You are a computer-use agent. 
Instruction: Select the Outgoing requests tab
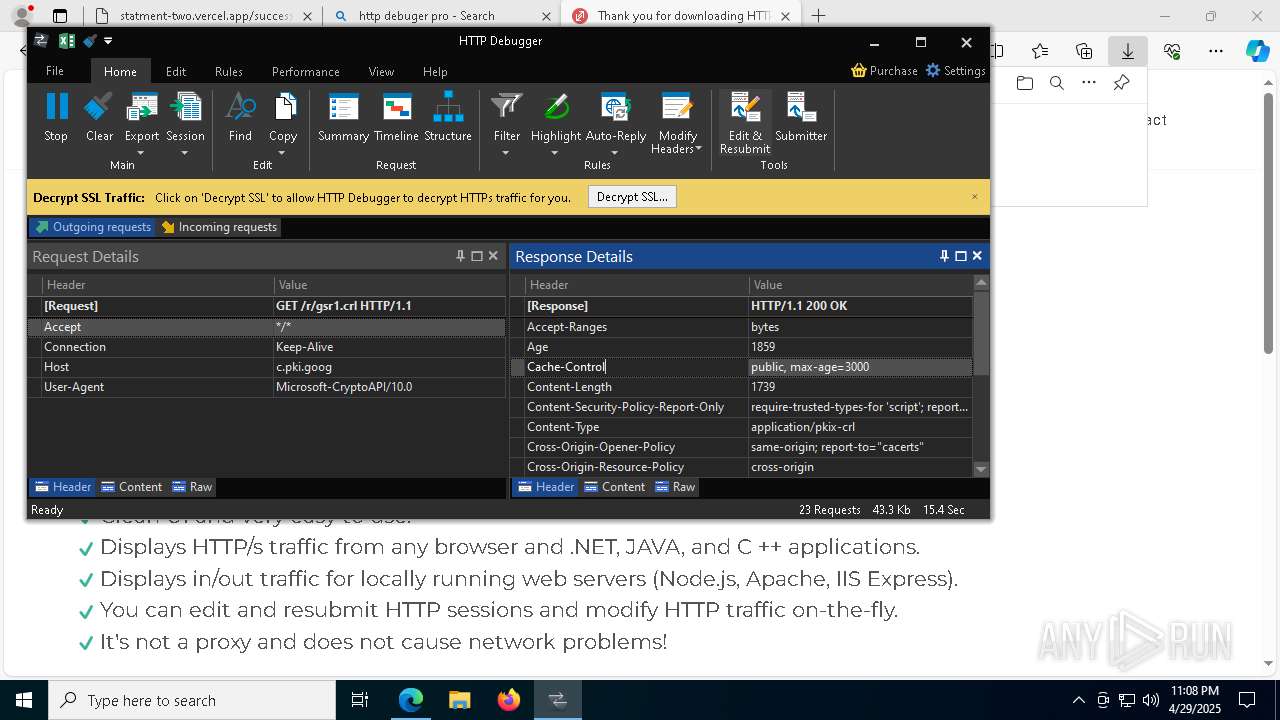click(92, 227)
